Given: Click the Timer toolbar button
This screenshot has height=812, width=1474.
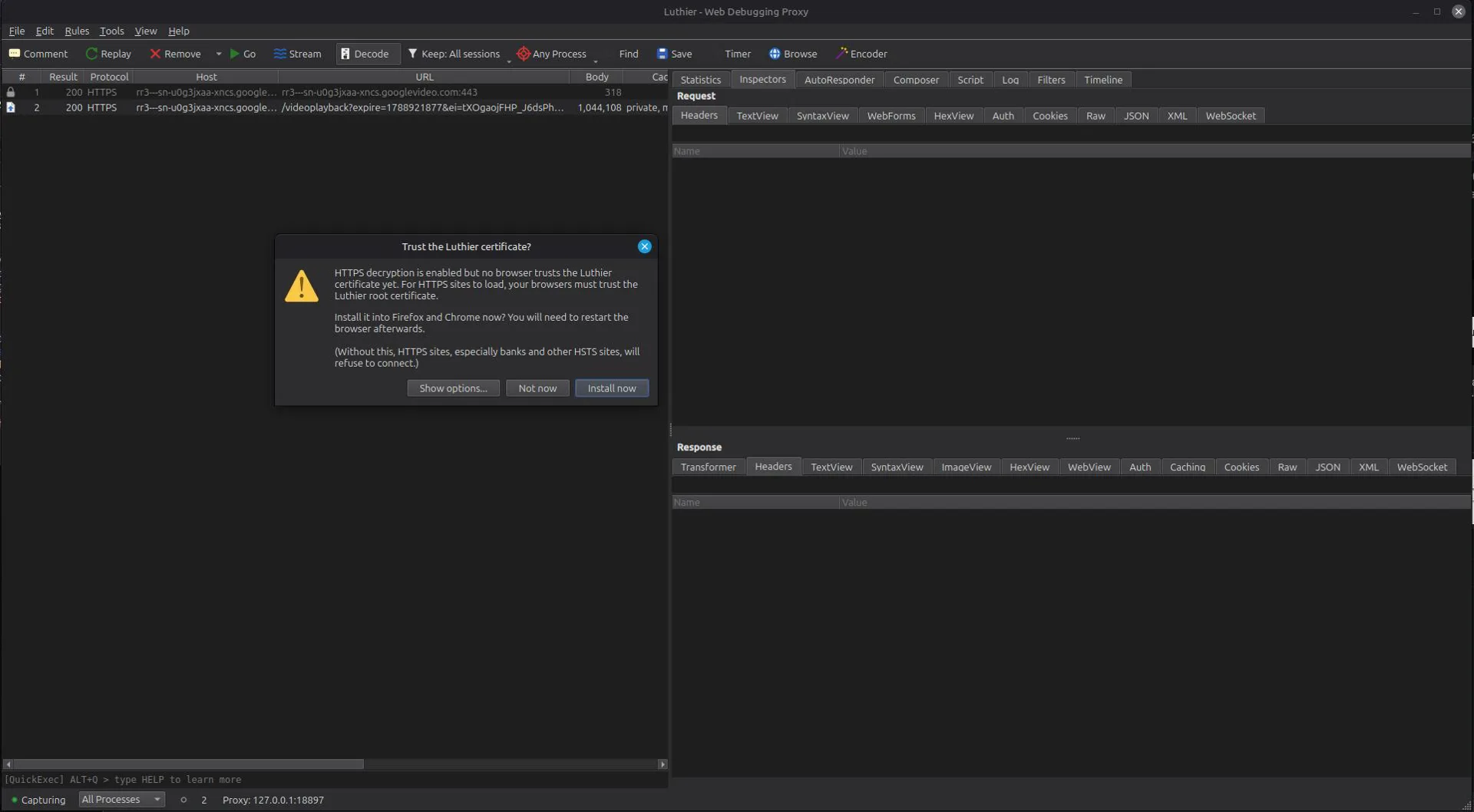Looking at the screenshot, I should pos(737,54).
